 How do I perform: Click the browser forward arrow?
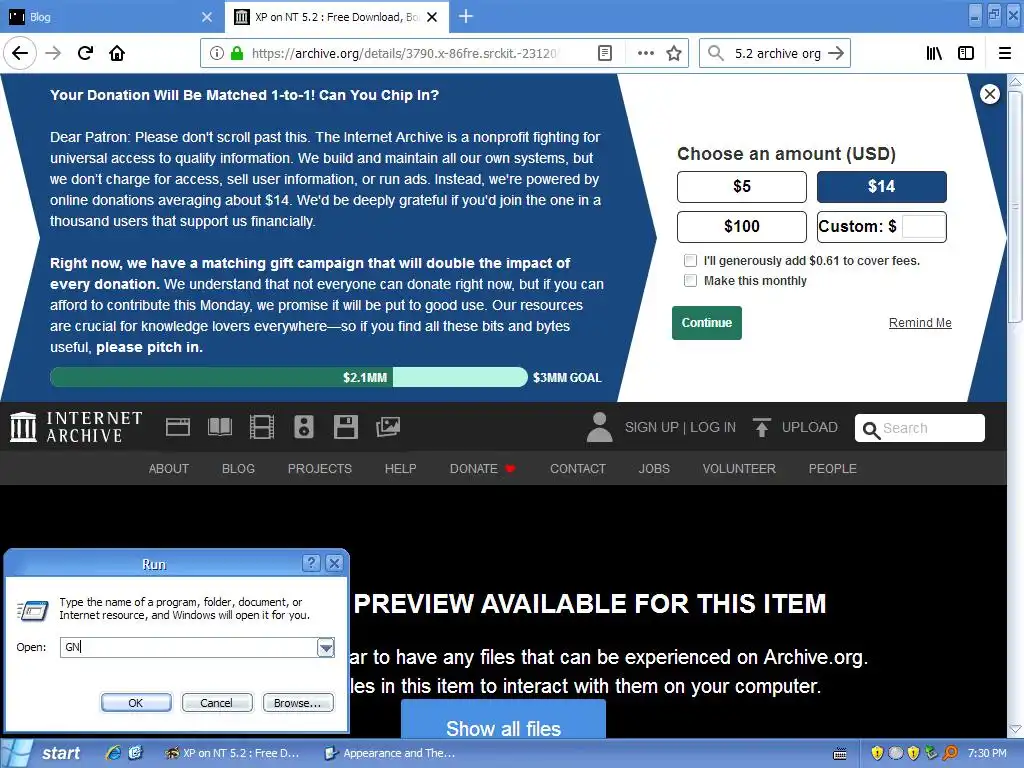tap(54, 53)
